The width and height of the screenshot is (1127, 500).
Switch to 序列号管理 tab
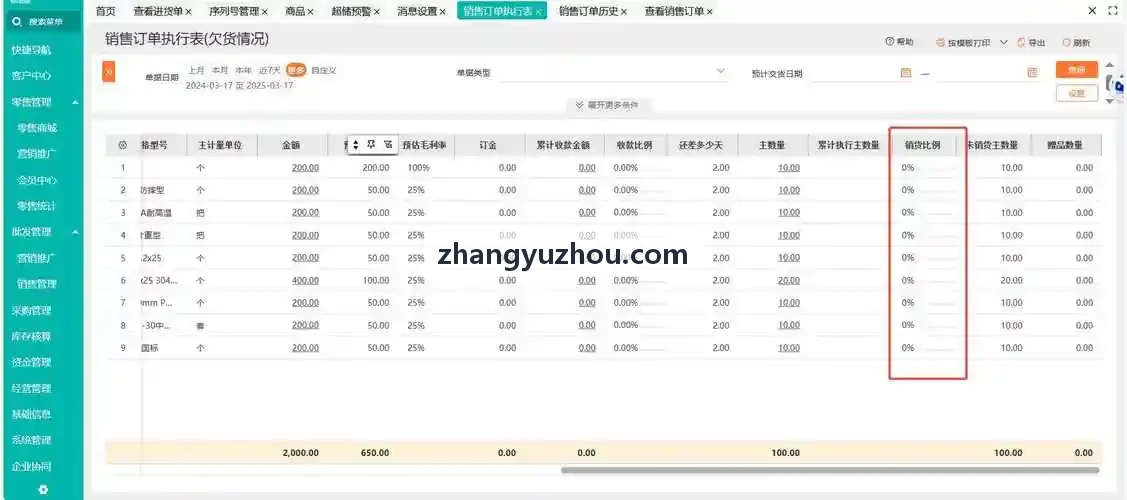click(234, 11)
